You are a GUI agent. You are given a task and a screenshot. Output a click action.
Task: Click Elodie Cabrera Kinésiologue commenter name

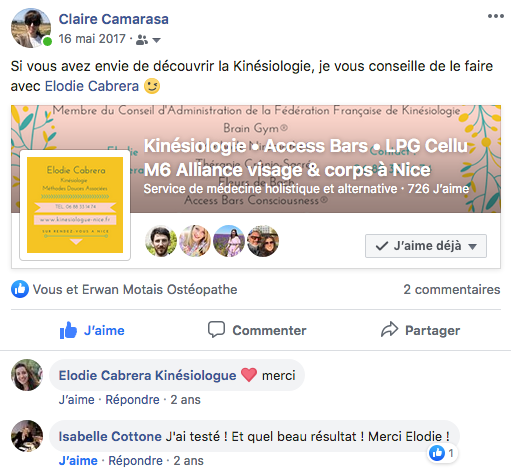coord(147,375)
